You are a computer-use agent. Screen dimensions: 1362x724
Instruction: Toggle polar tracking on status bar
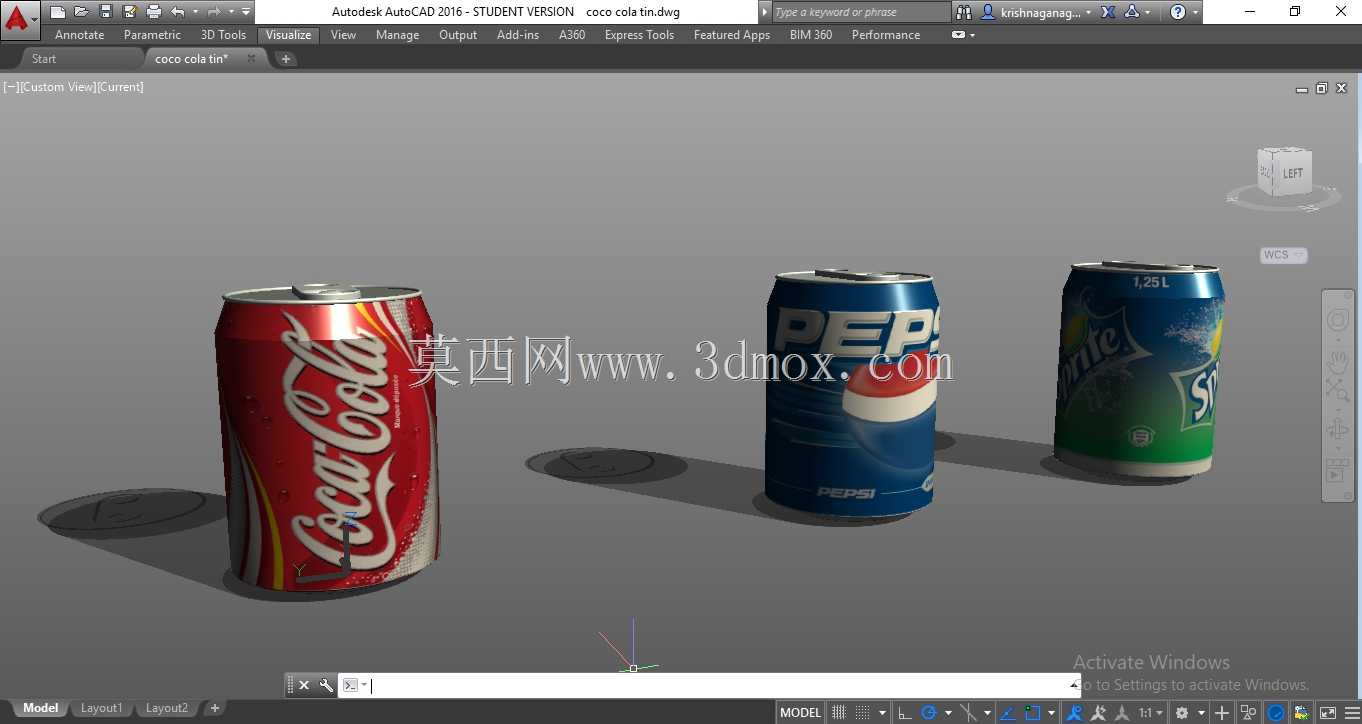(x=929, y=713)
